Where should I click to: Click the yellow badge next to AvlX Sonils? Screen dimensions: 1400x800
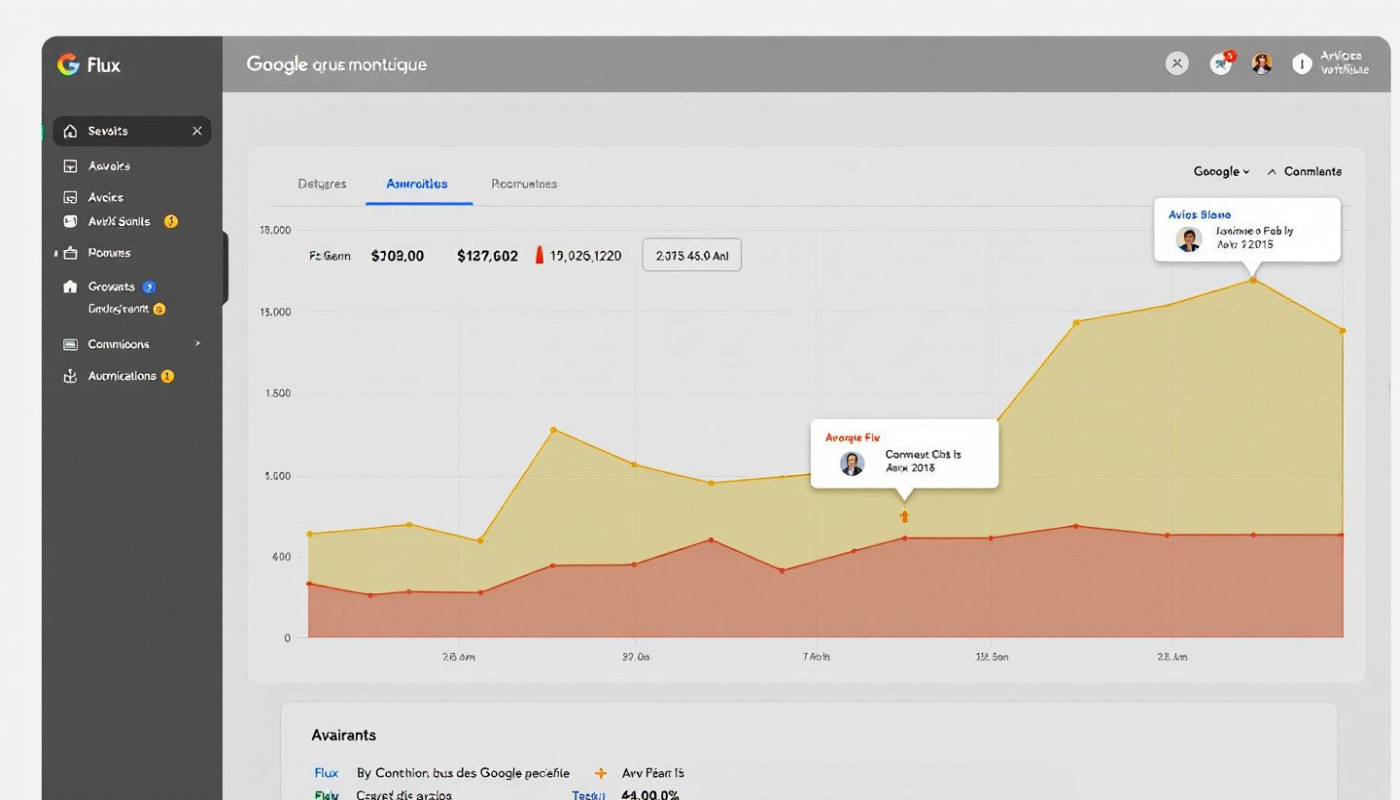point(171,221)
